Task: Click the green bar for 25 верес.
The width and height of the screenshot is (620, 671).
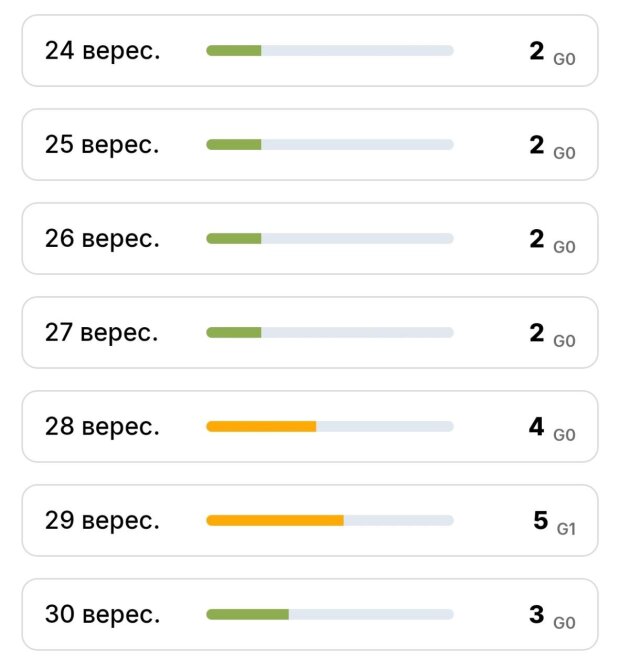Action: [x=234, y=145]
